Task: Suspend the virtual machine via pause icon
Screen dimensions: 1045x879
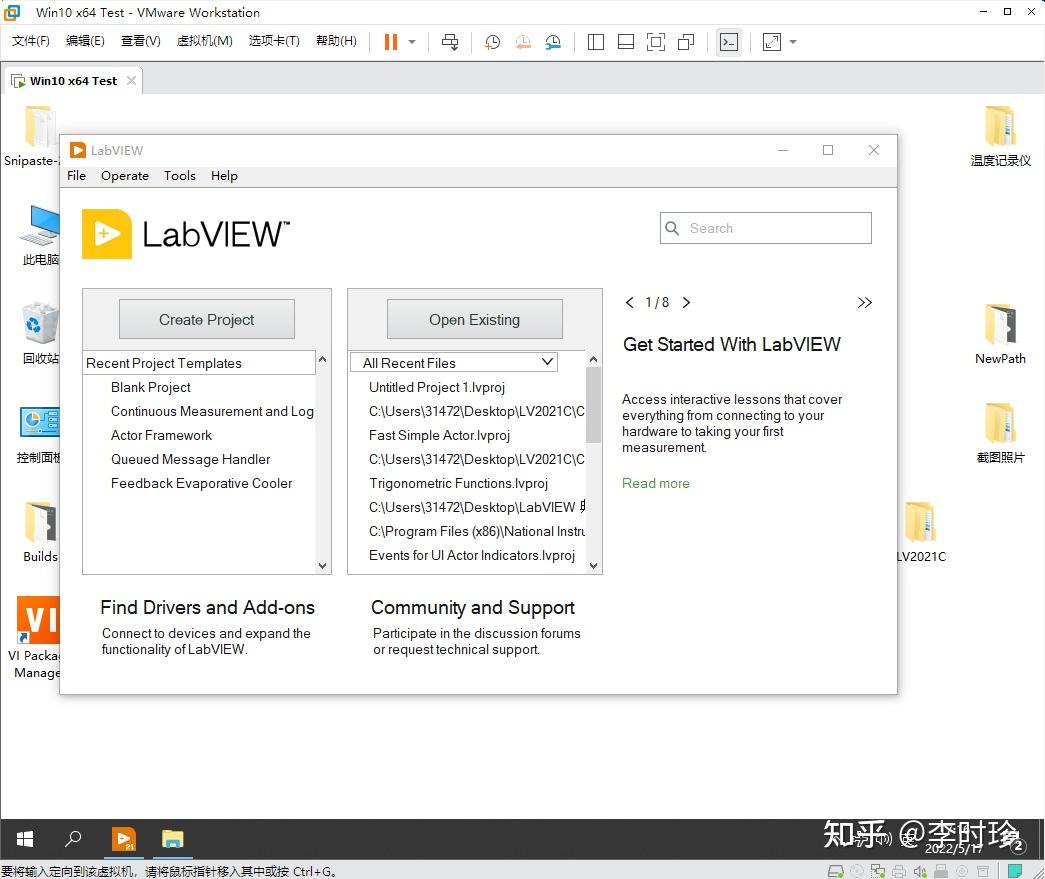Action: pyautogui.click(x=388, y=41)
